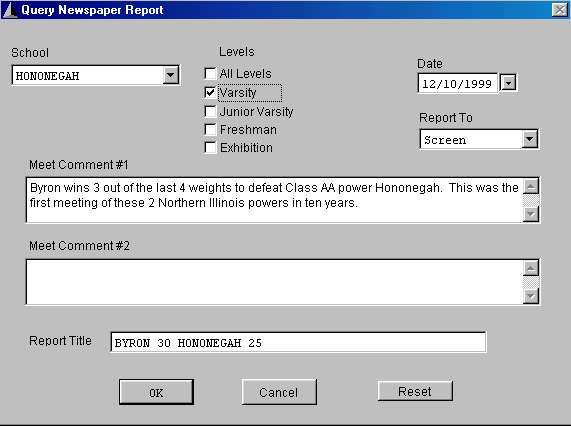Click the OK button
Screen dimensions: 571x426
point(156,392)
